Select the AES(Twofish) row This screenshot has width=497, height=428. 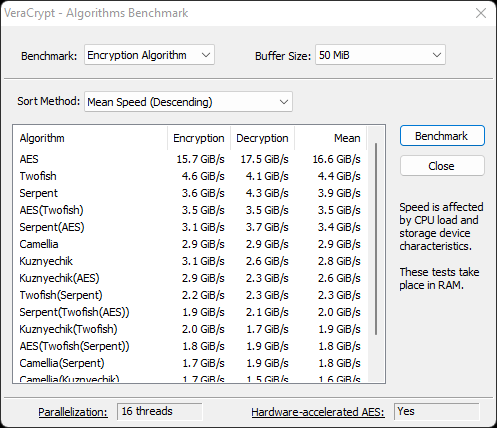click(x=190, y=210)
